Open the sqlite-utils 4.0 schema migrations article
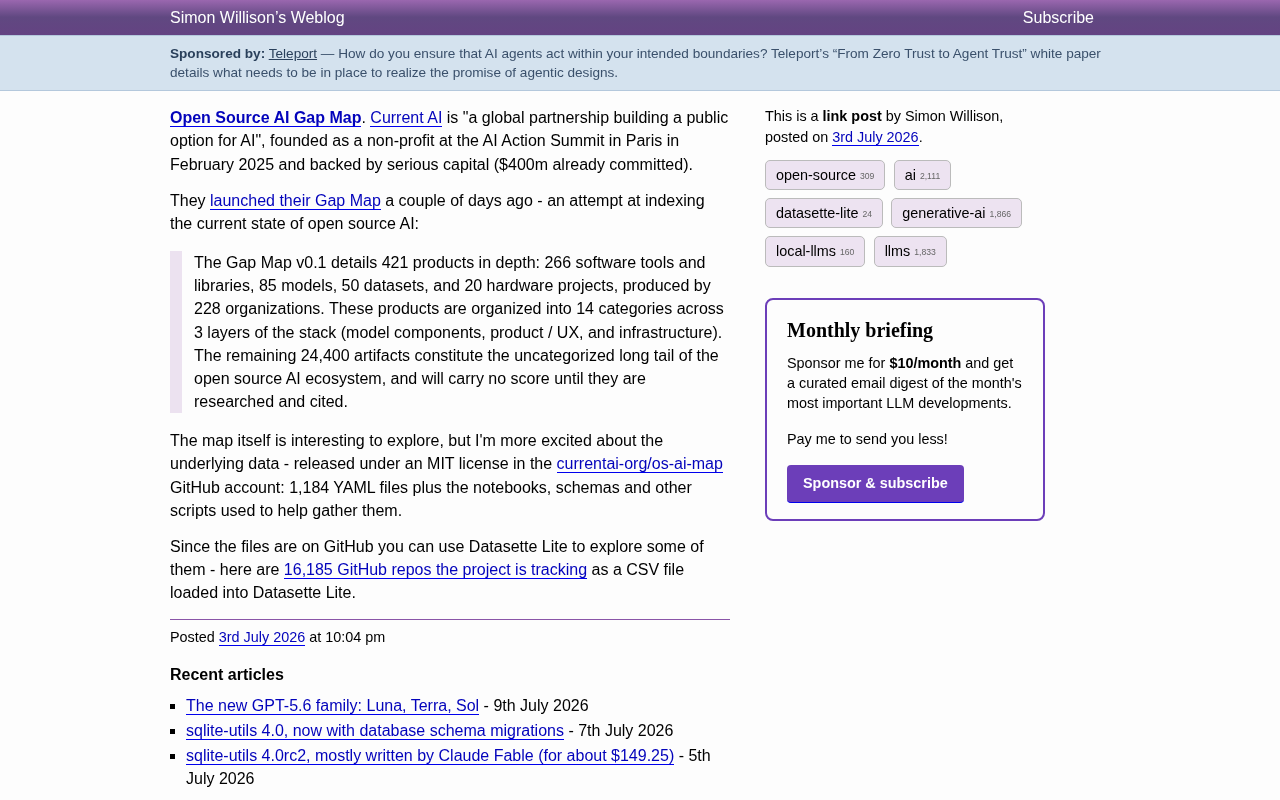This screenshot has height=800, width=1280. pos(375,731)
